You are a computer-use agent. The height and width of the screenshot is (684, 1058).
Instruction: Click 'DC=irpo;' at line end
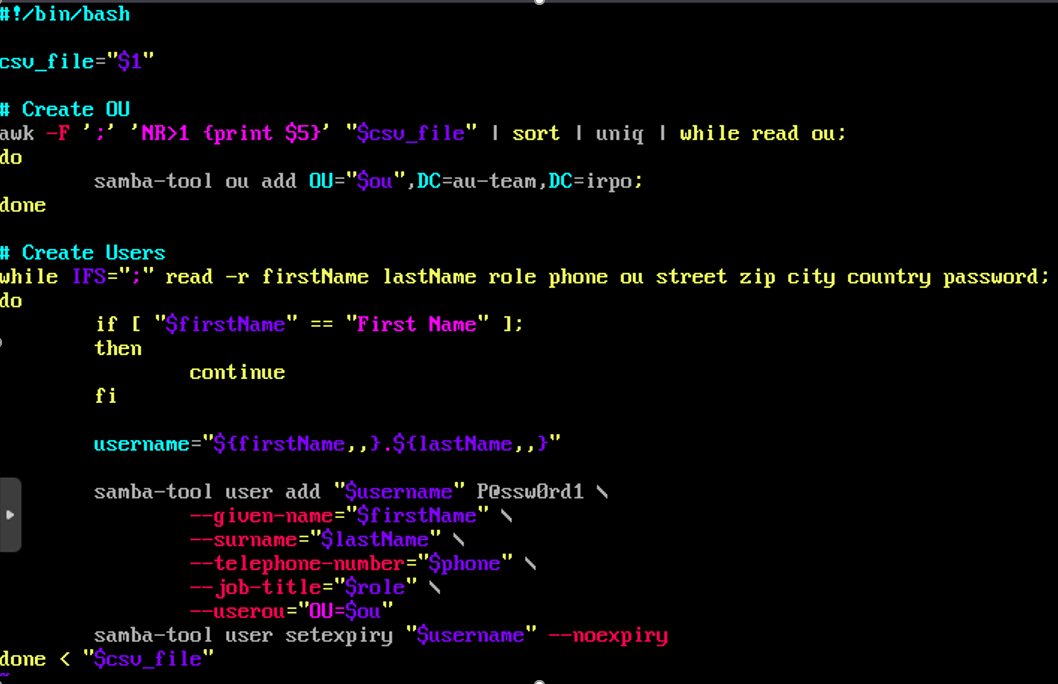(596, 181)
